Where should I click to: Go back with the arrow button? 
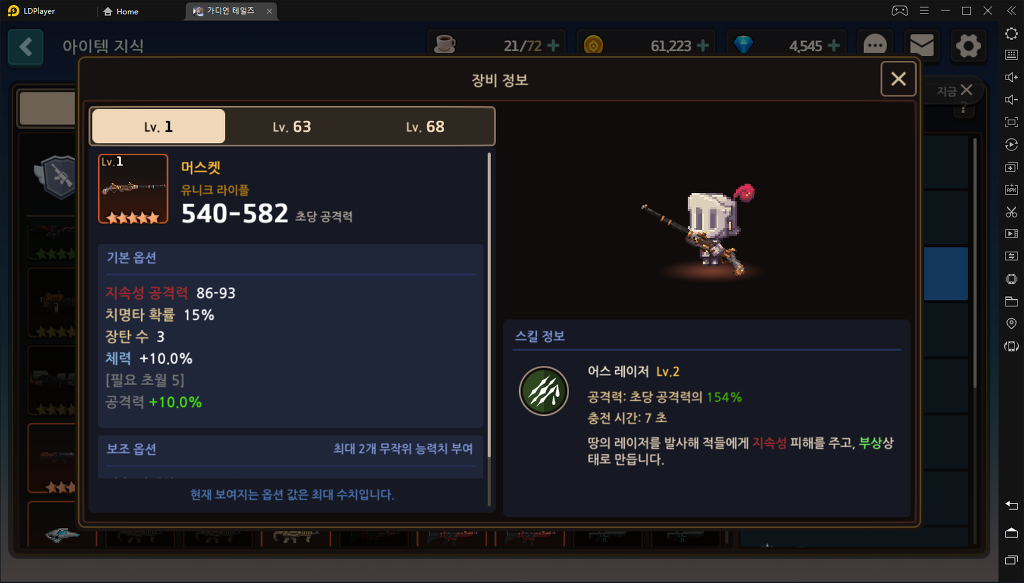click(x=25, y=46)
